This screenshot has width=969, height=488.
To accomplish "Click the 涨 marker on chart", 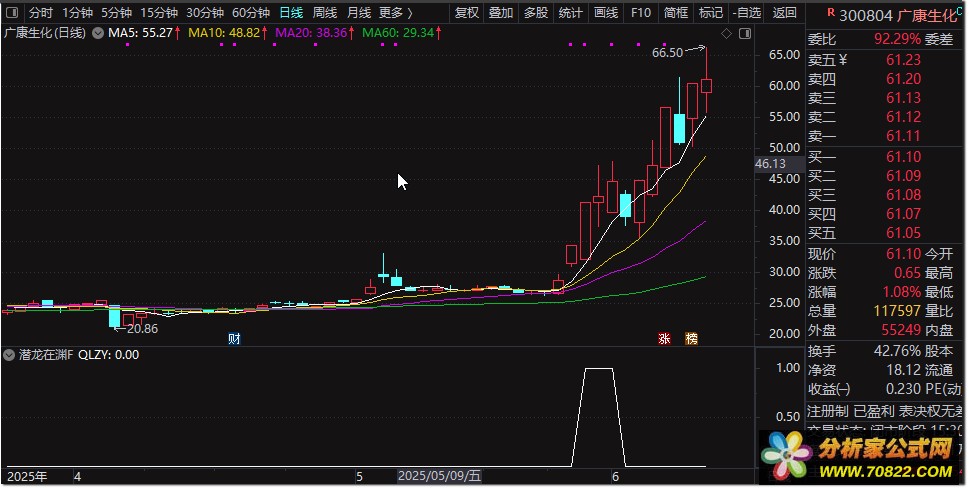I will [x=664, y=339].
